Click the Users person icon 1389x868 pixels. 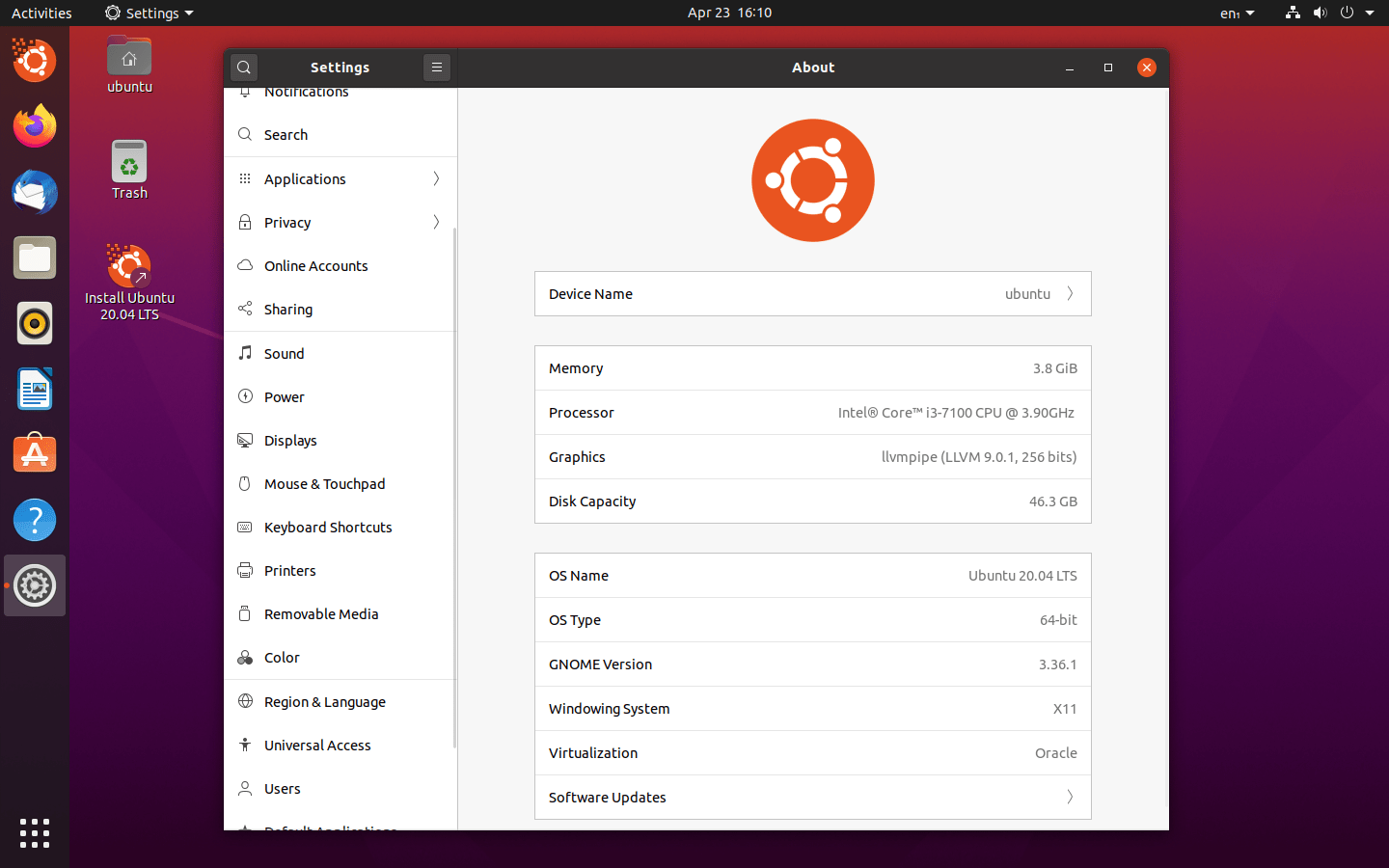[245, 788]
